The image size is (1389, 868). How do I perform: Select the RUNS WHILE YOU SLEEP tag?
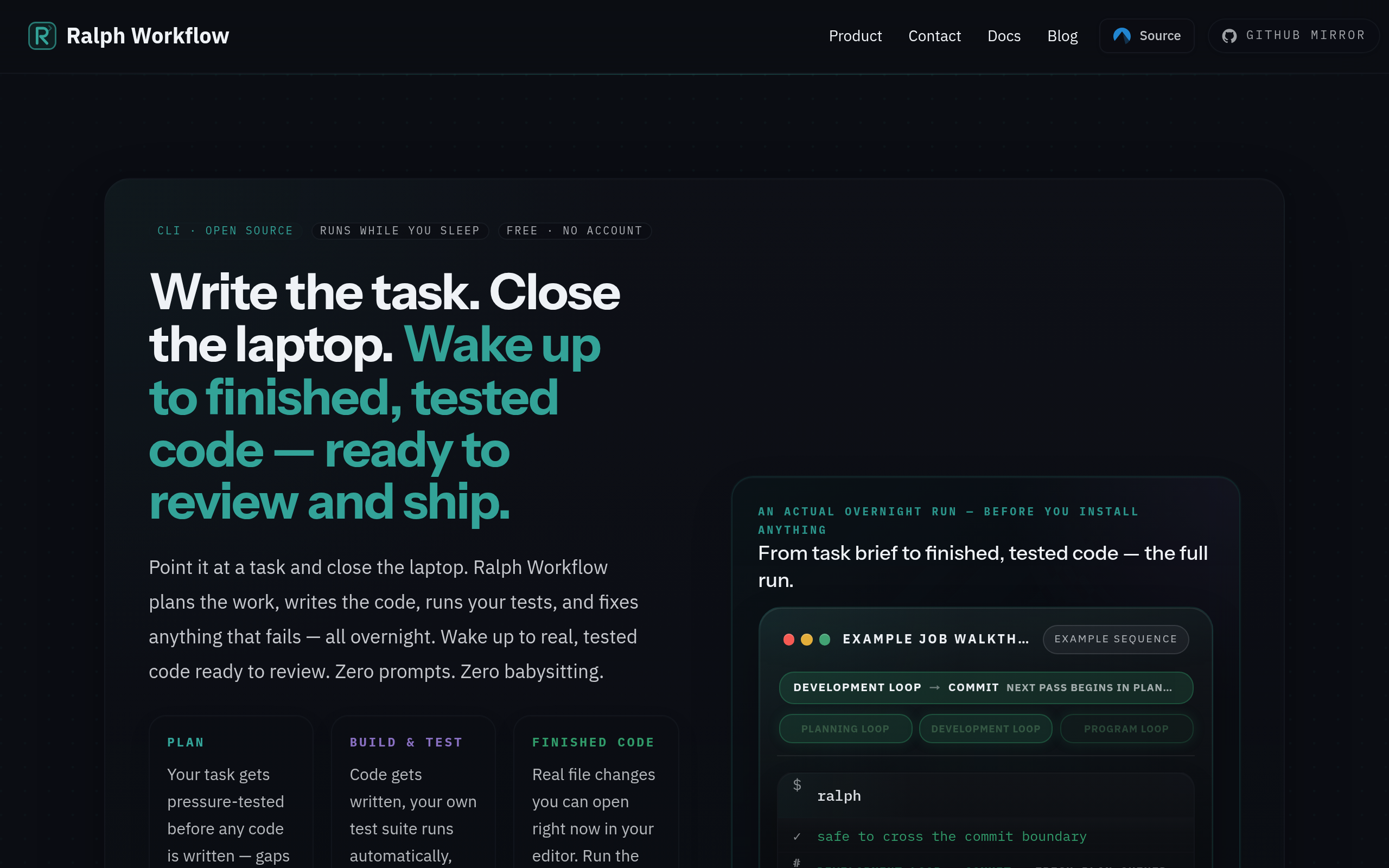(x=399, y=231)
